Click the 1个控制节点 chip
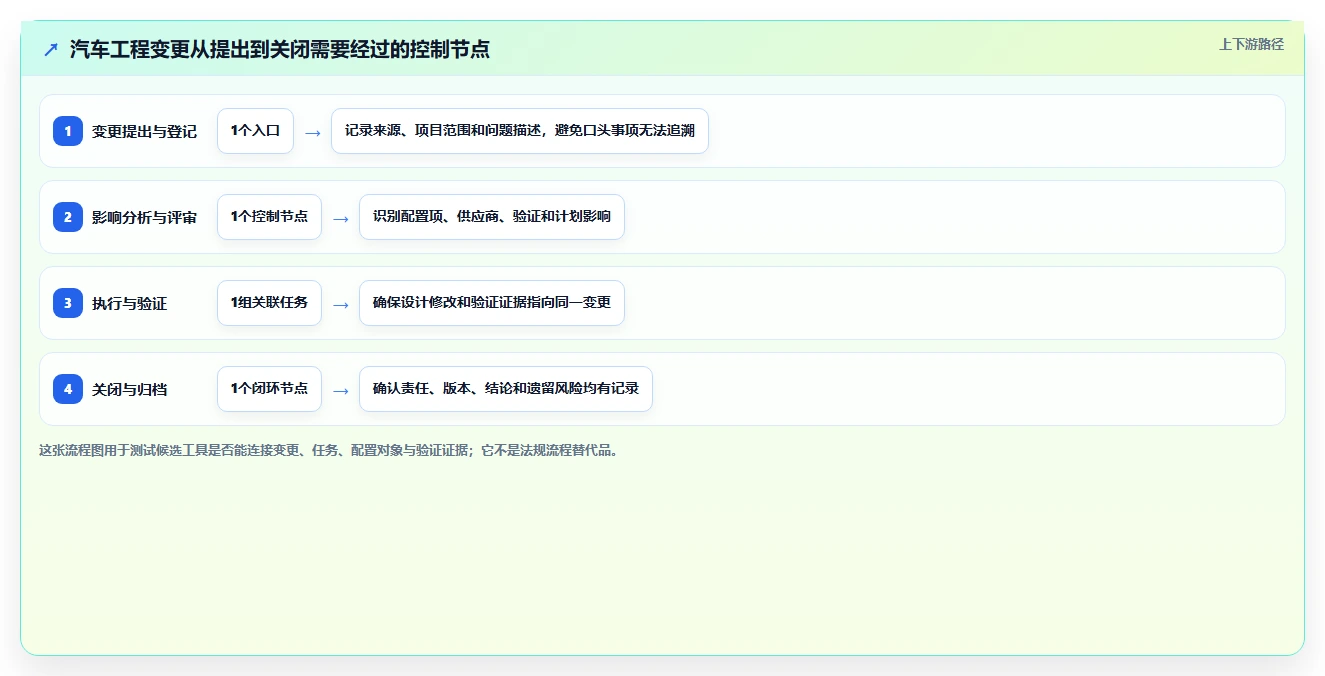The height and width of the screenshot is (676, 1325). pos(269,217)
